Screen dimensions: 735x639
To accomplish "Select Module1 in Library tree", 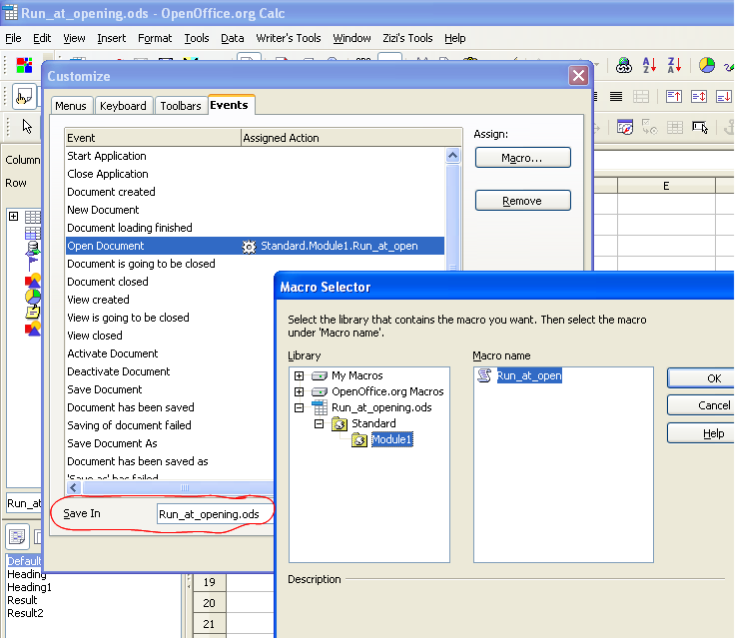I will point(392,440).
